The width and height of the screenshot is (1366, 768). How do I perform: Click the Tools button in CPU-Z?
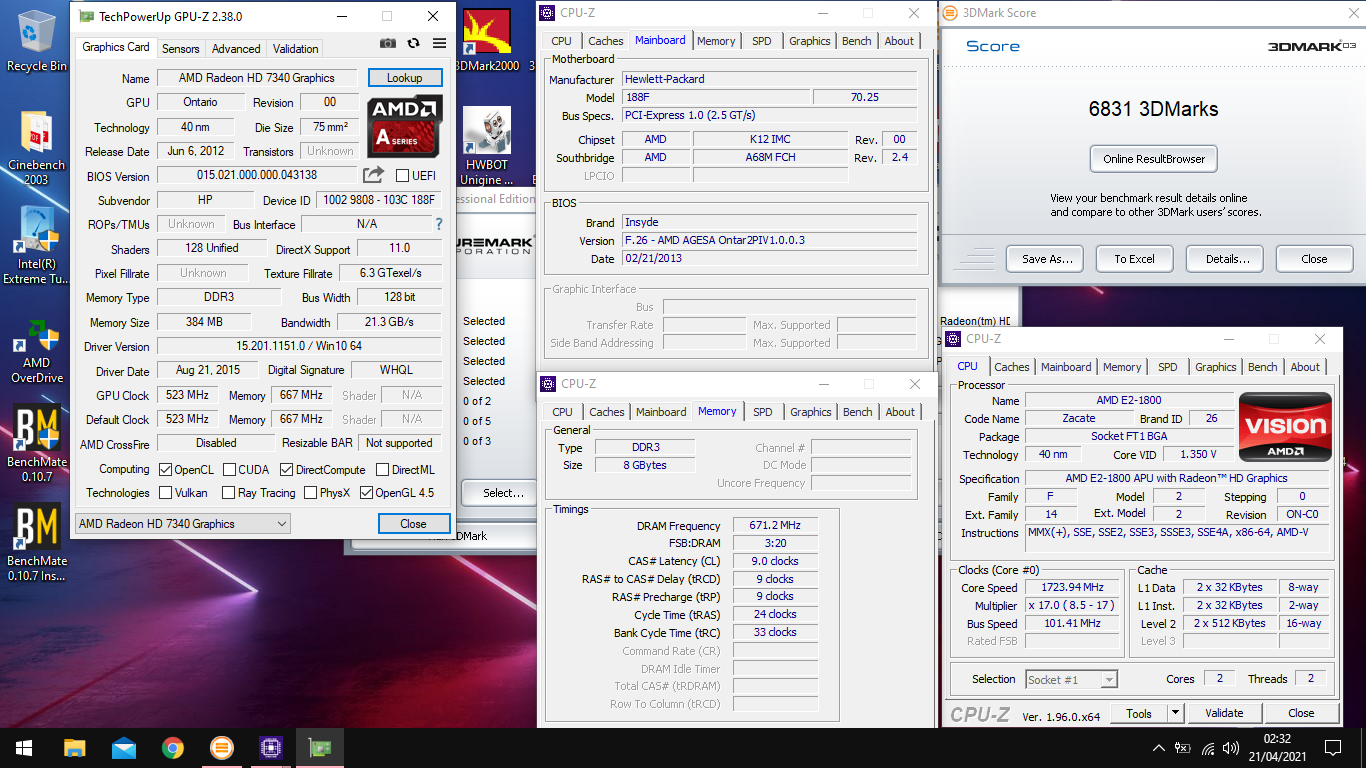(1139, 713)
